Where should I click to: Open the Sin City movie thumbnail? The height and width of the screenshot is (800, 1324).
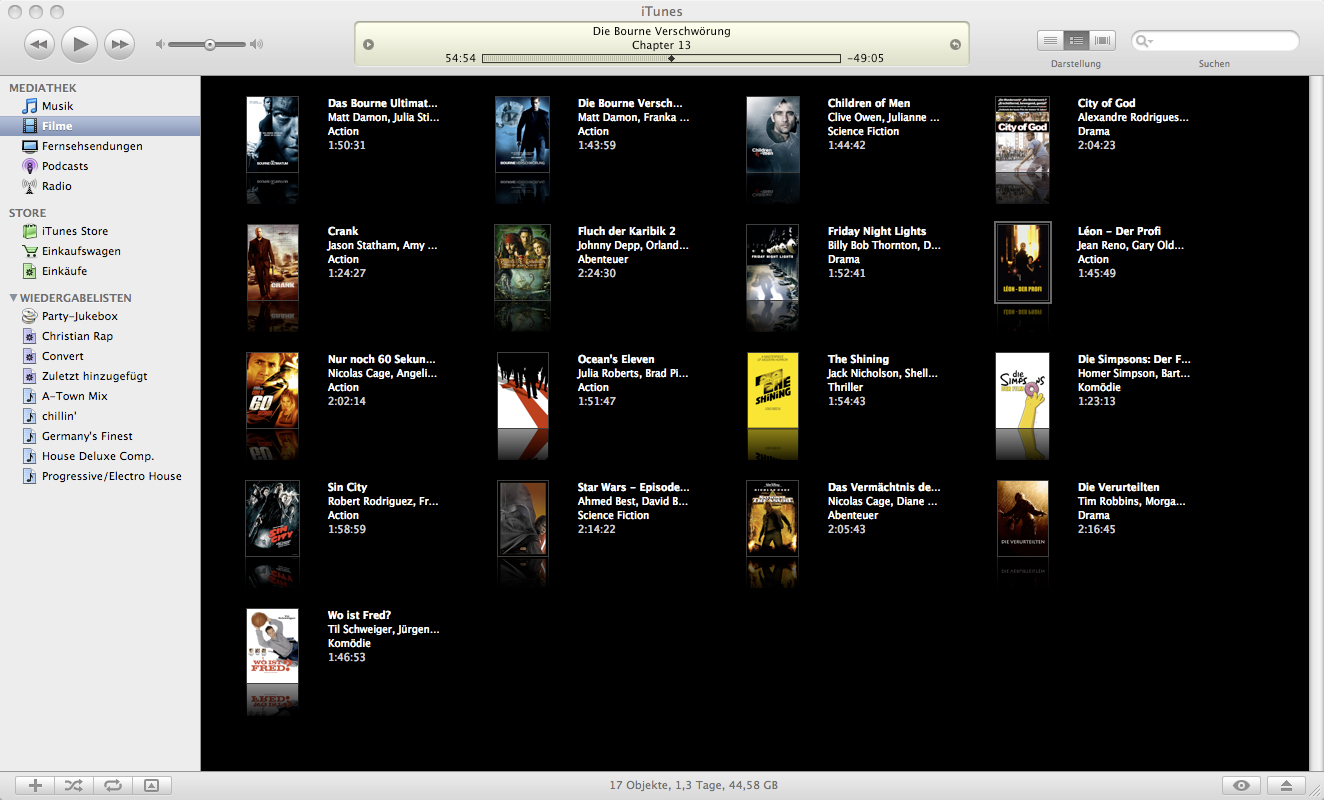coord(272,518)
